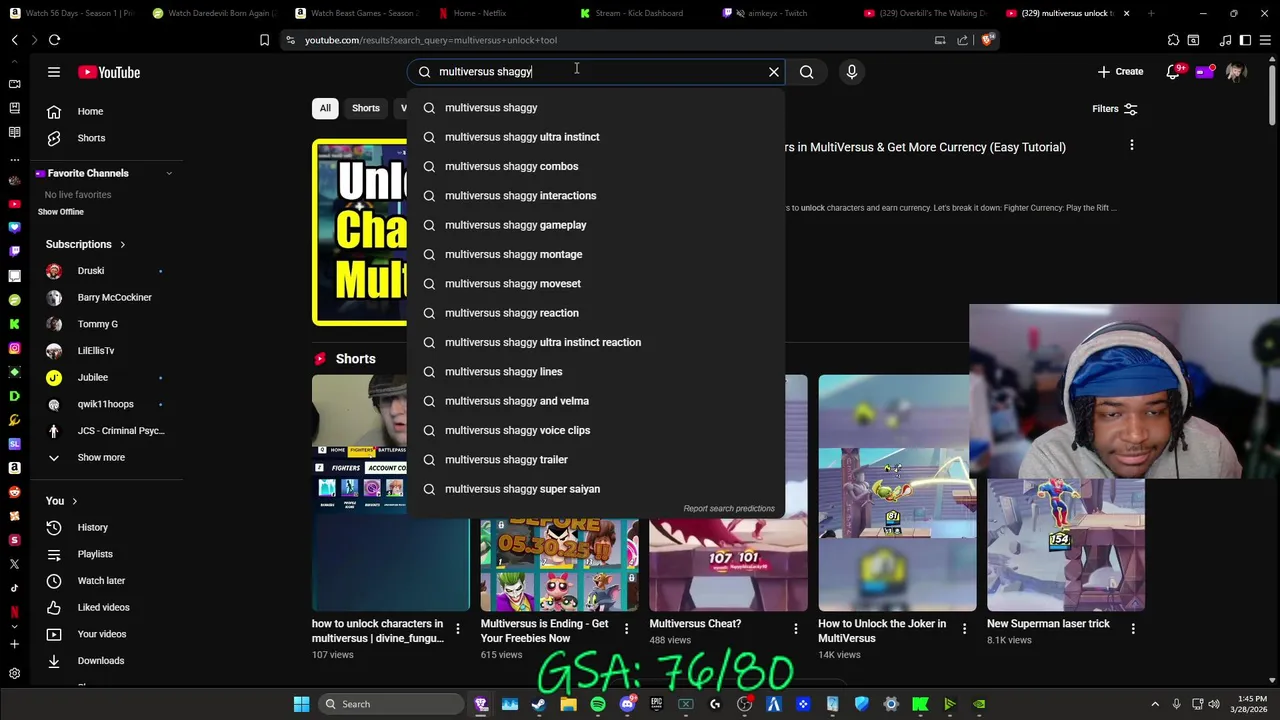1280x720 pixels.
Task: Open Amazon from the browser sidebar
Action: pos(14,467)
